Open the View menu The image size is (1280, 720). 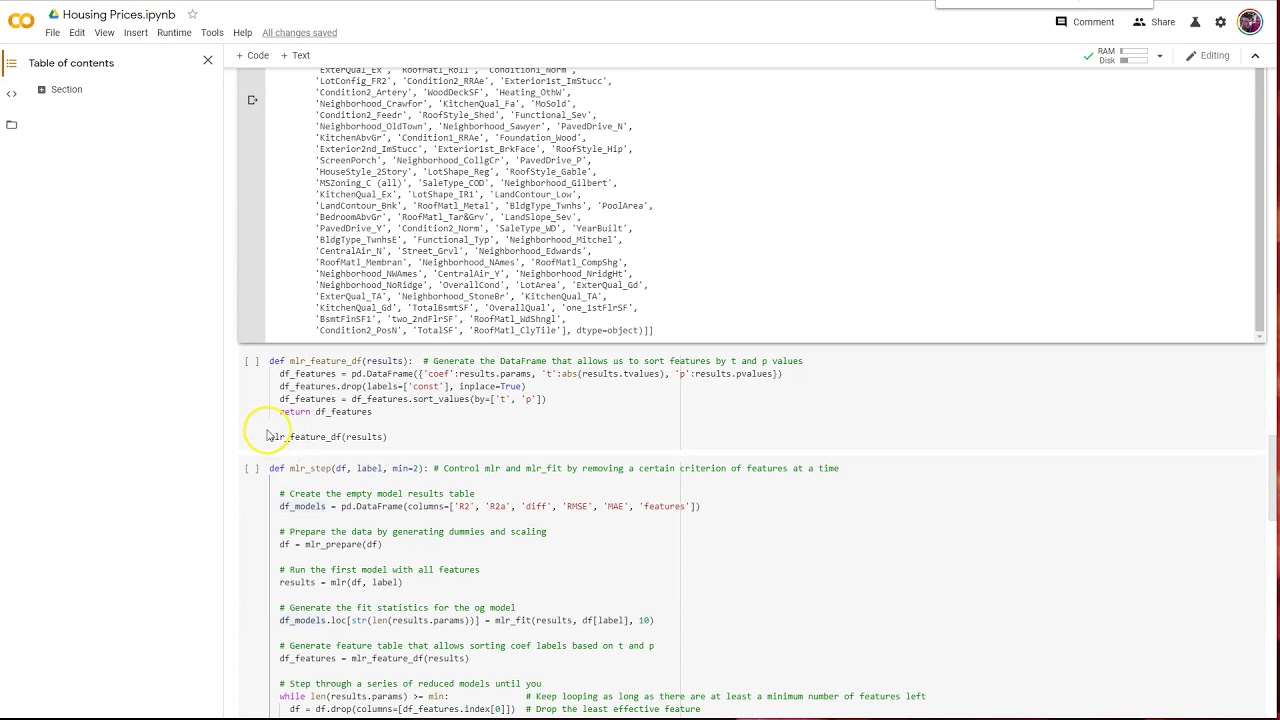point(104,33)
